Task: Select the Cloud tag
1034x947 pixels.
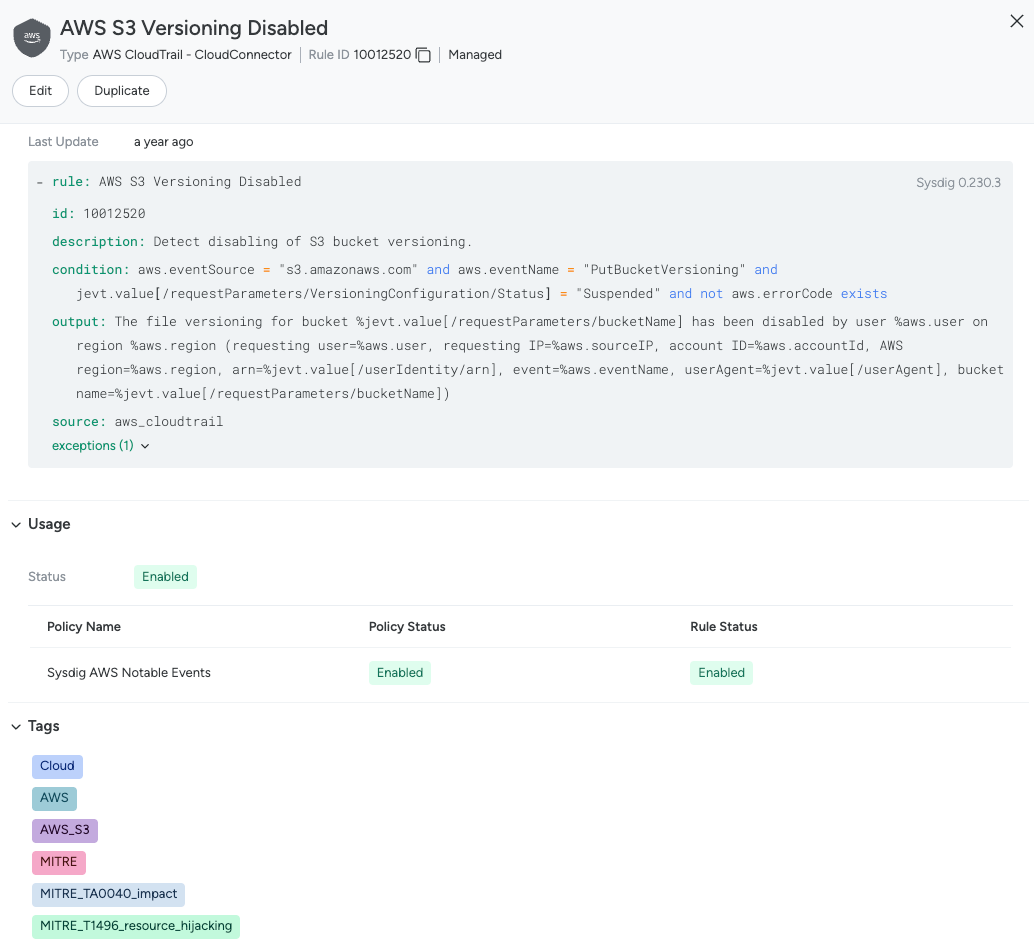Action: pyautogui.click(x=57, y=766)
